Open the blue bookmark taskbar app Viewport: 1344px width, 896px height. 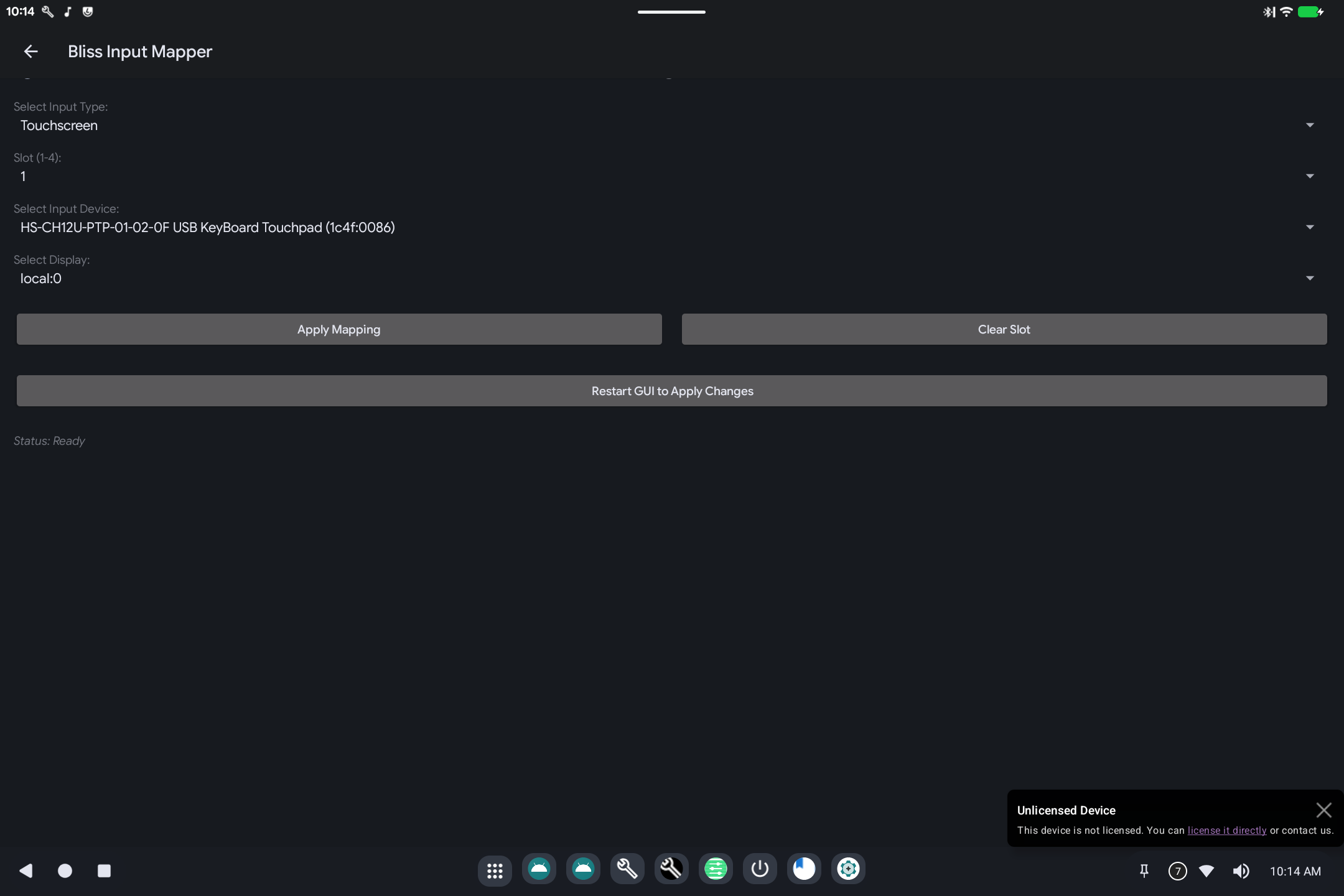(804, 870)
